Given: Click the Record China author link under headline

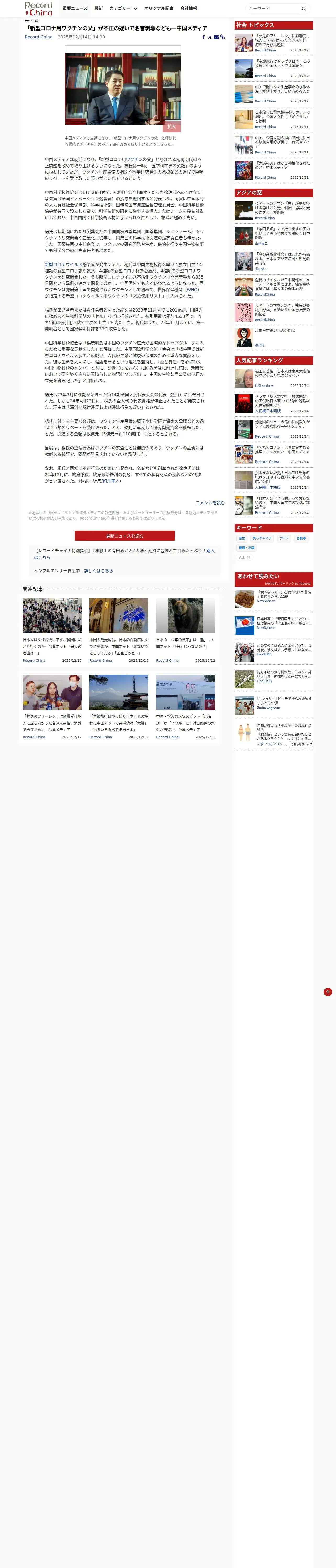Looking at the screenshot, I should (38, 37).
